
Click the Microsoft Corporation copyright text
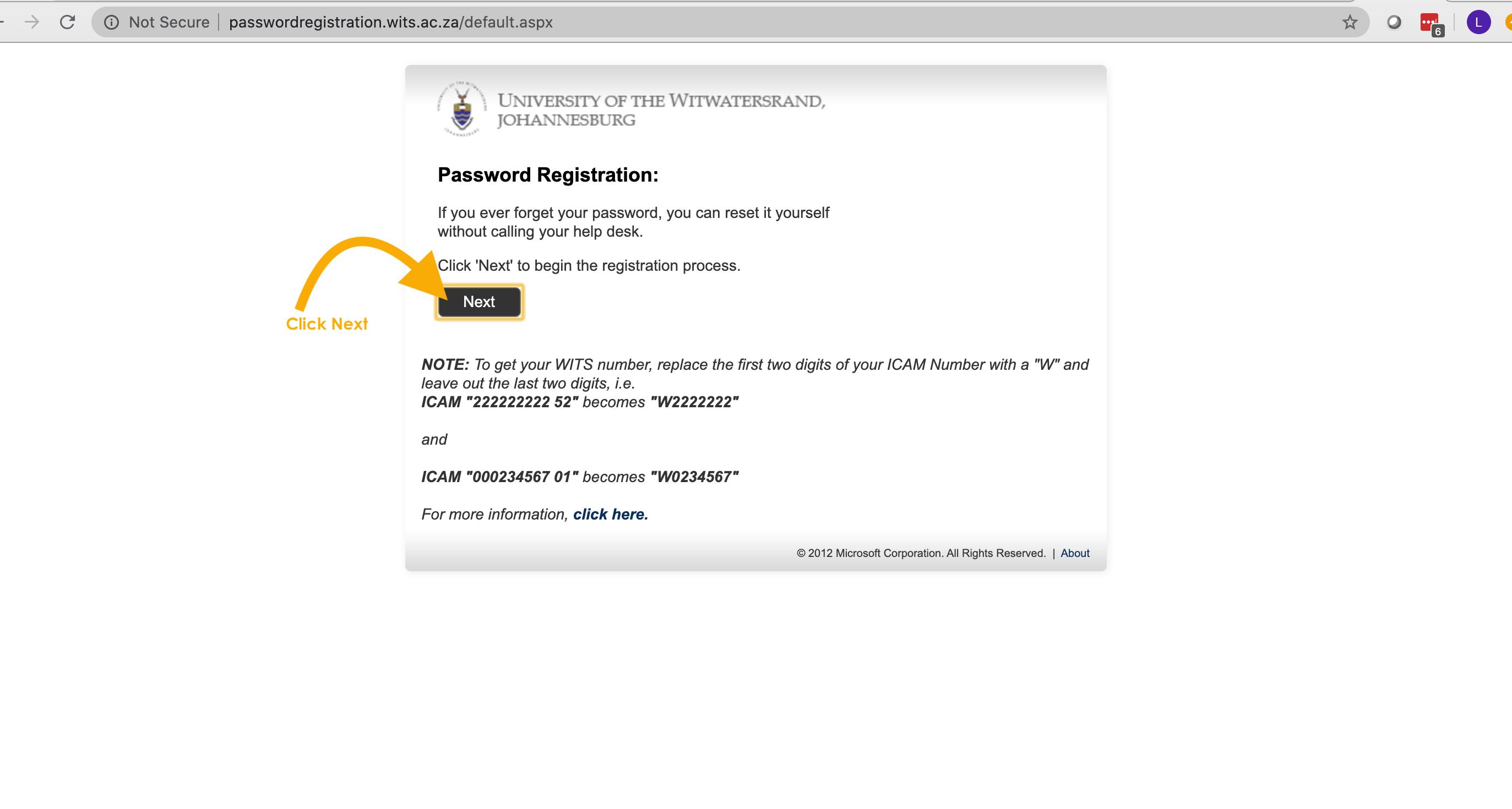pos(921,553)
